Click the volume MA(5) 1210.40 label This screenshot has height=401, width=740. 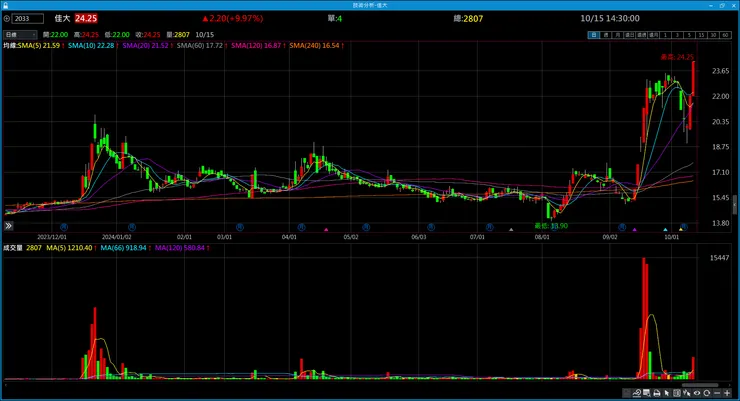(69, 248)
